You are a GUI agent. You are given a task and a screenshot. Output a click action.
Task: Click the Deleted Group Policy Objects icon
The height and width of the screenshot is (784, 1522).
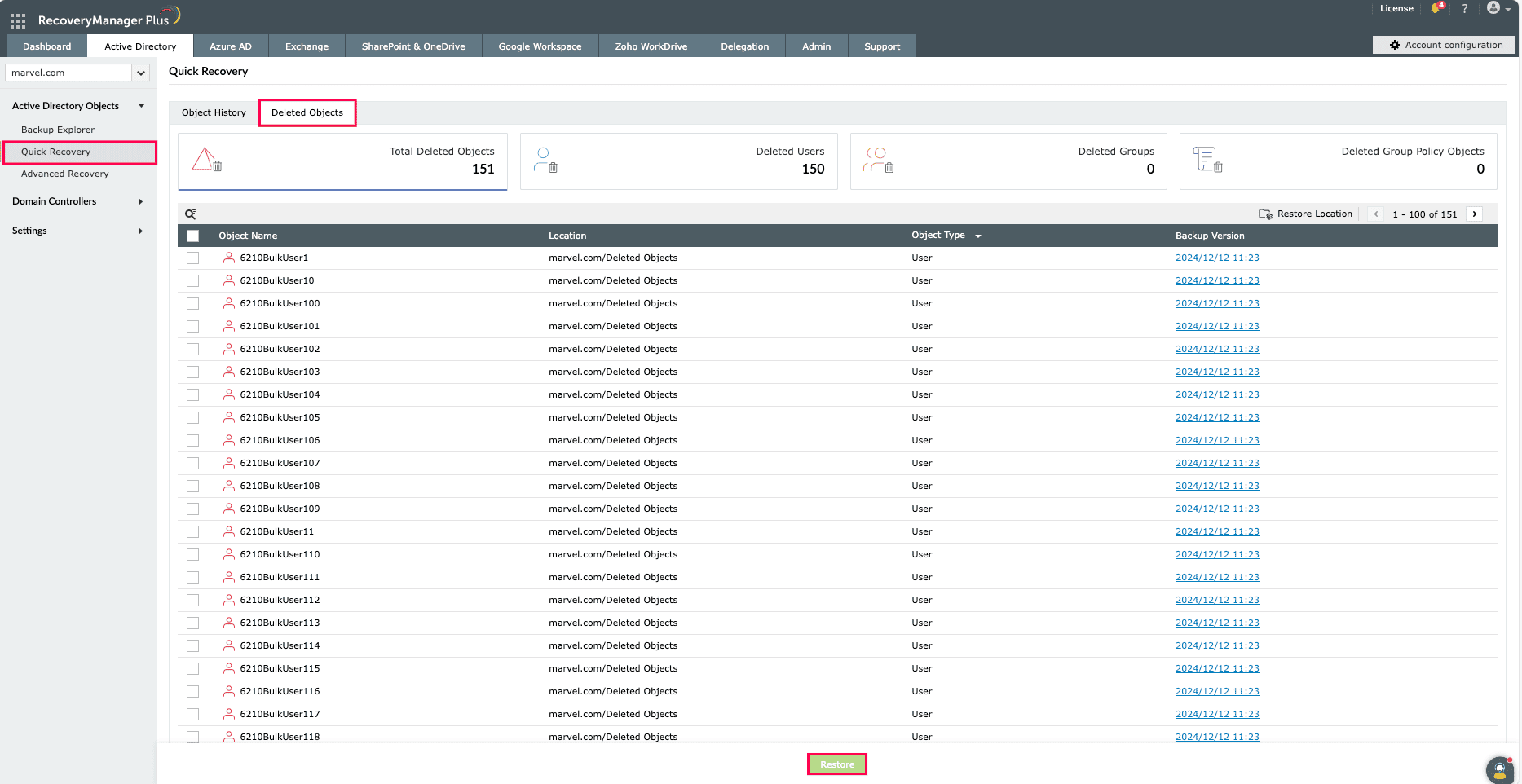pos(1207,160)
